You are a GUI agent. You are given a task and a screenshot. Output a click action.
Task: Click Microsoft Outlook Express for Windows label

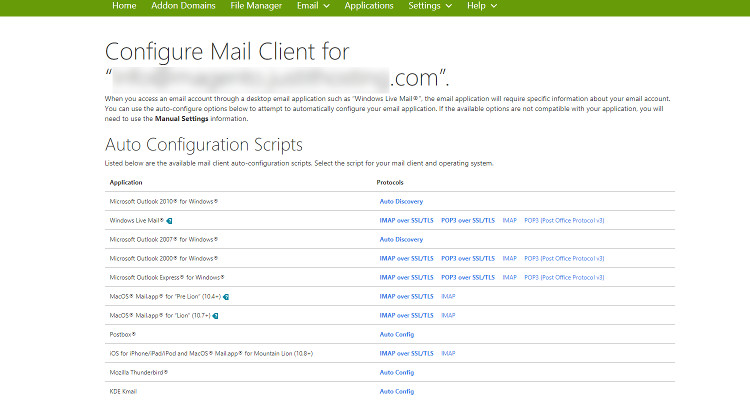(x=167, y=278)
